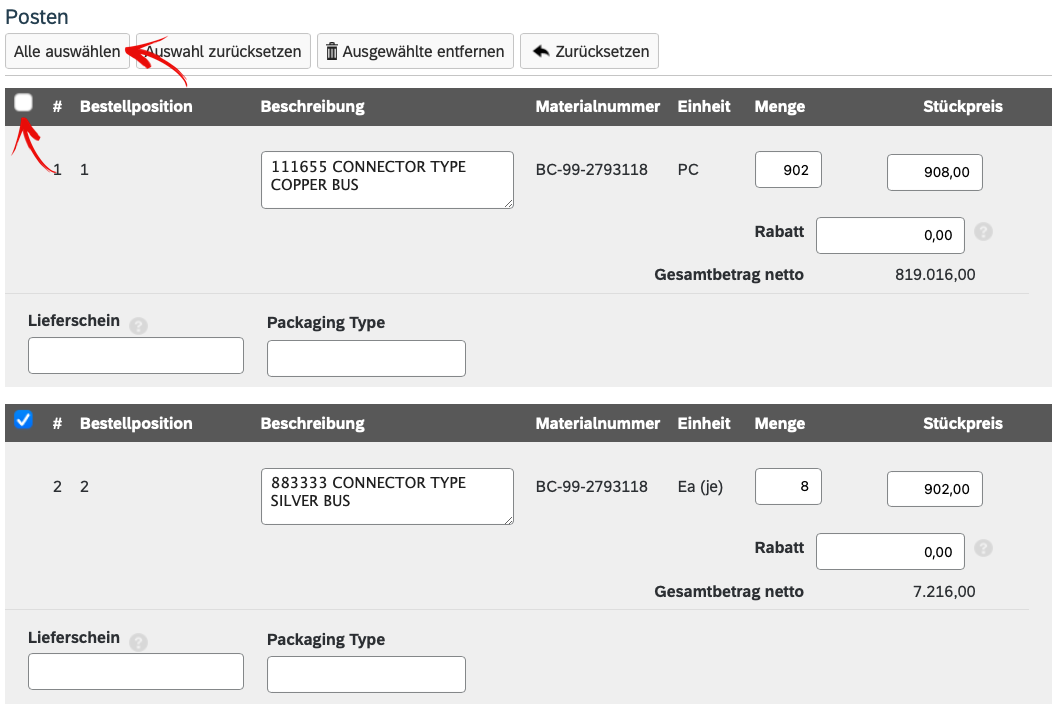Click help icon beside second Rabatt field
Image resolution: width=1058 pixels, height=710 pixels.
point(983,548)
